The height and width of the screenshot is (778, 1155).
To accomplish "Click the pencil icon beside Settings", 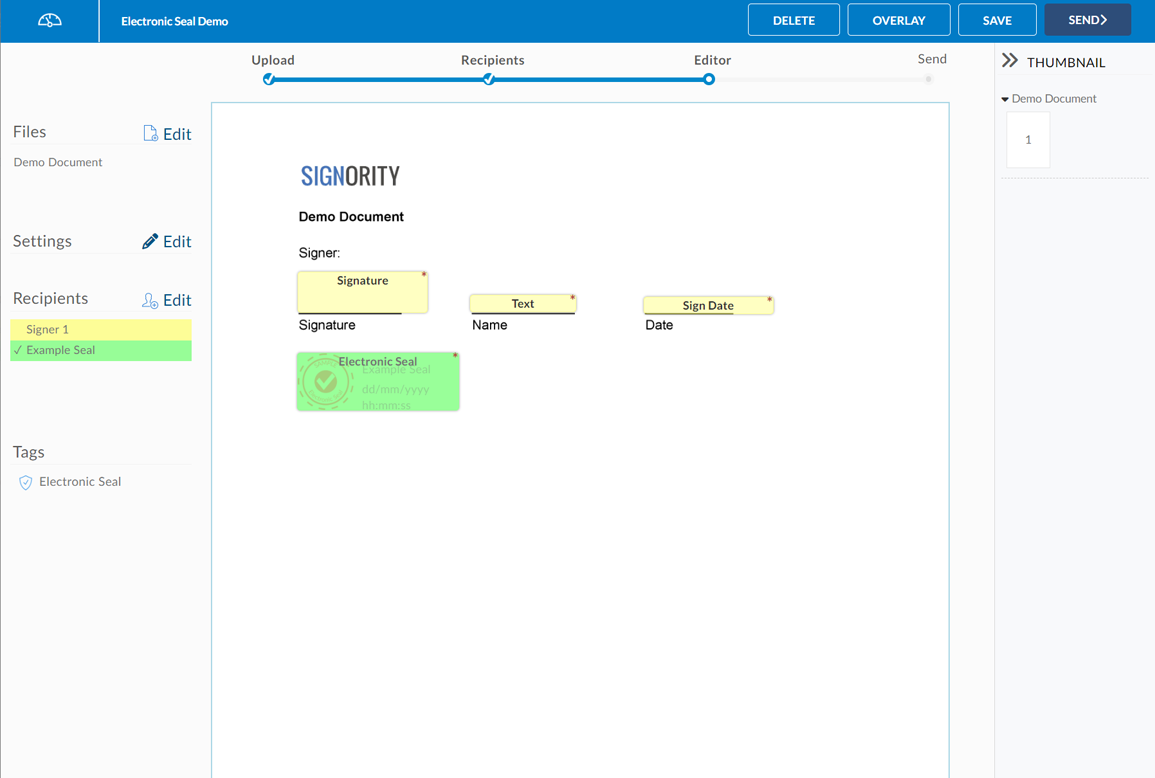I will [150, 241].
